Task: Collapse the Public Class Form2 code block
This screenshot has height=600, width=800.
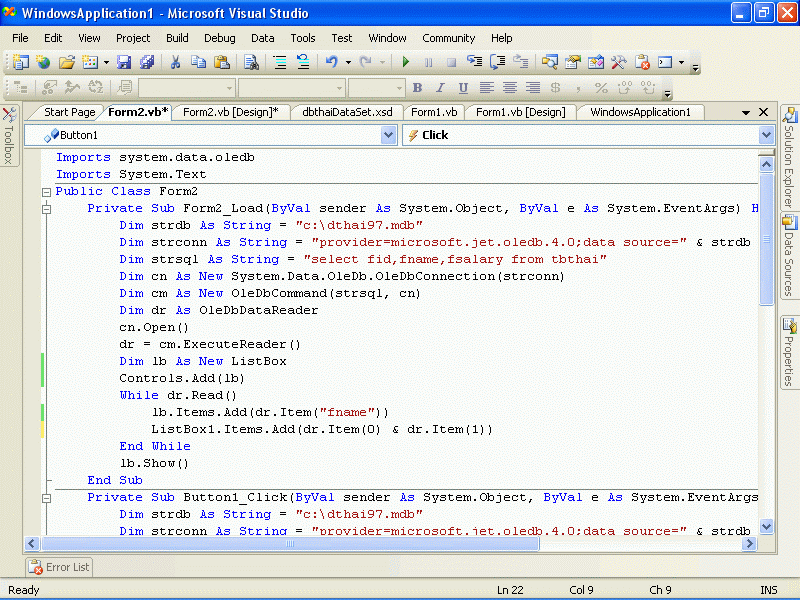Action: 46,192
